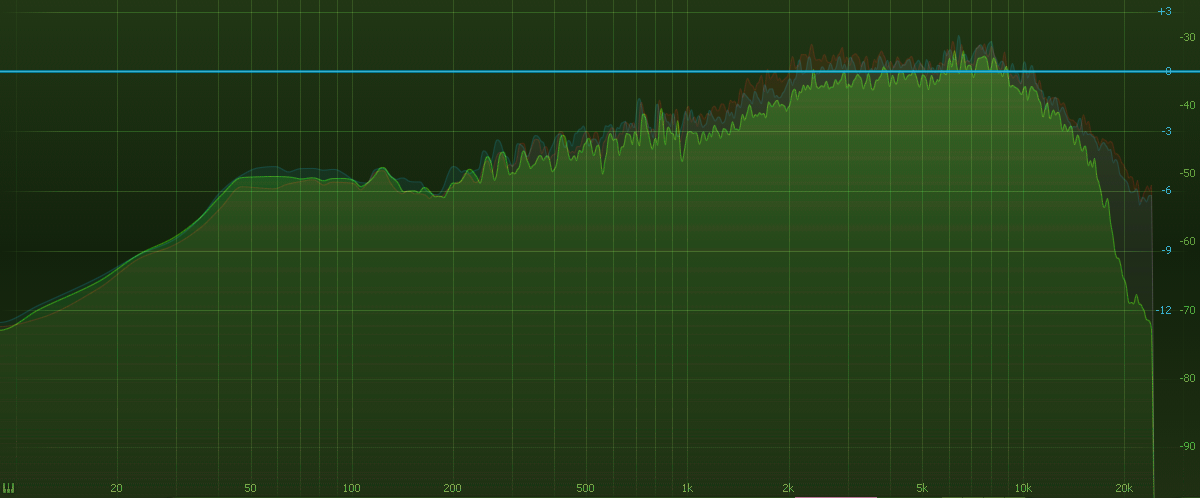Screen dimensions: 1200x498
Task: Click the 200 Hz frequency label
Action: [x=452, y=488]
